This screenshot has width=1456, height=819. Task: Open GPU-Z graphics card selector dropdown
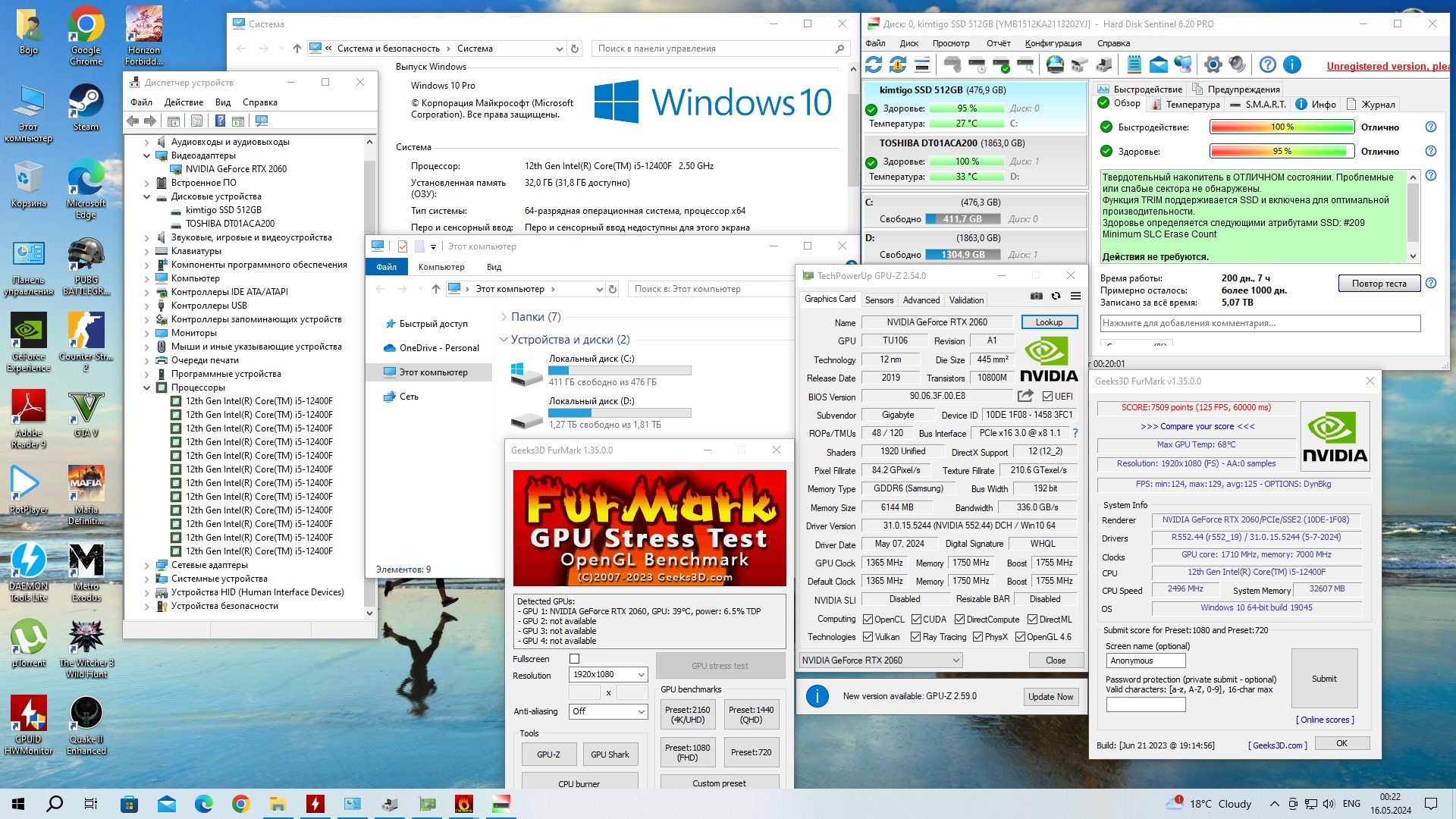(880, 660)
